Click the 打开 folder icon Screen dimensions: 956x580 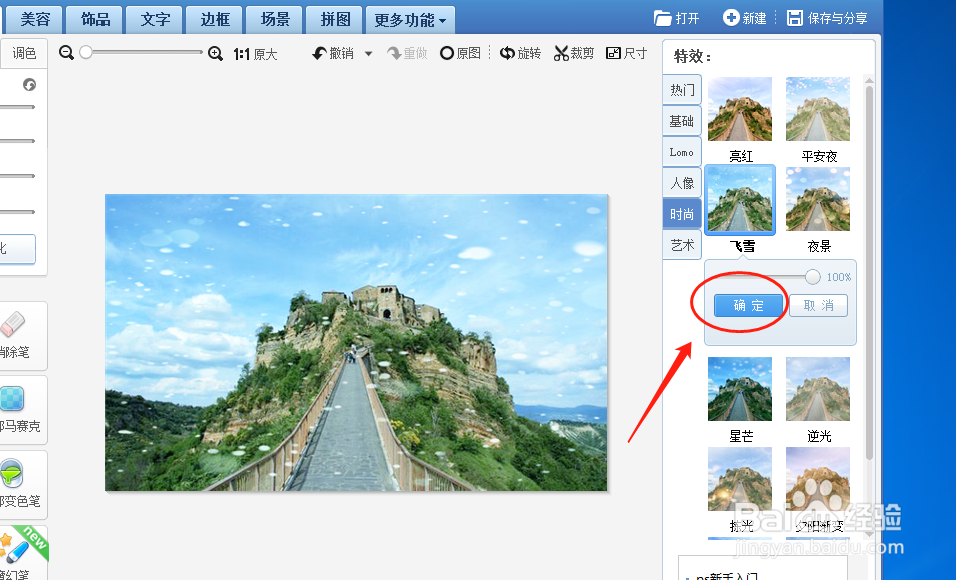[x=663, y=18]
